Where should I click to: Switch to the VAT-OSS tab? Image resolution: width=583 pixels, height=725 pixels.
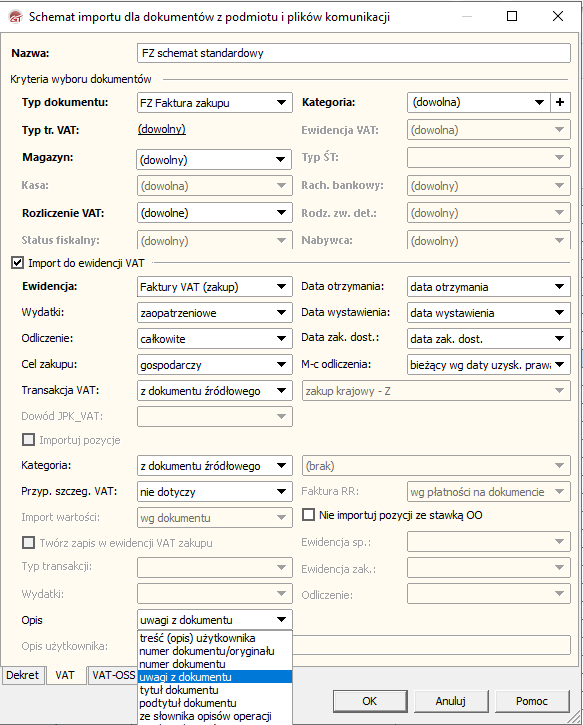[113, 675]
